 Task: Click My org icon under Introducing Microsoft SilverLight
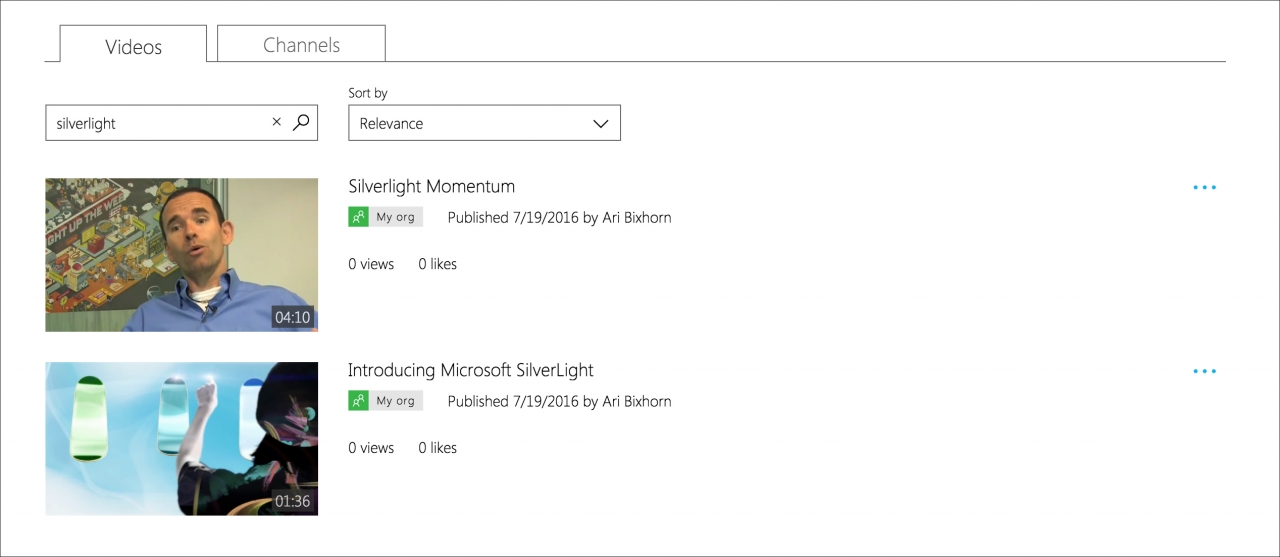(x=358, y=401)
